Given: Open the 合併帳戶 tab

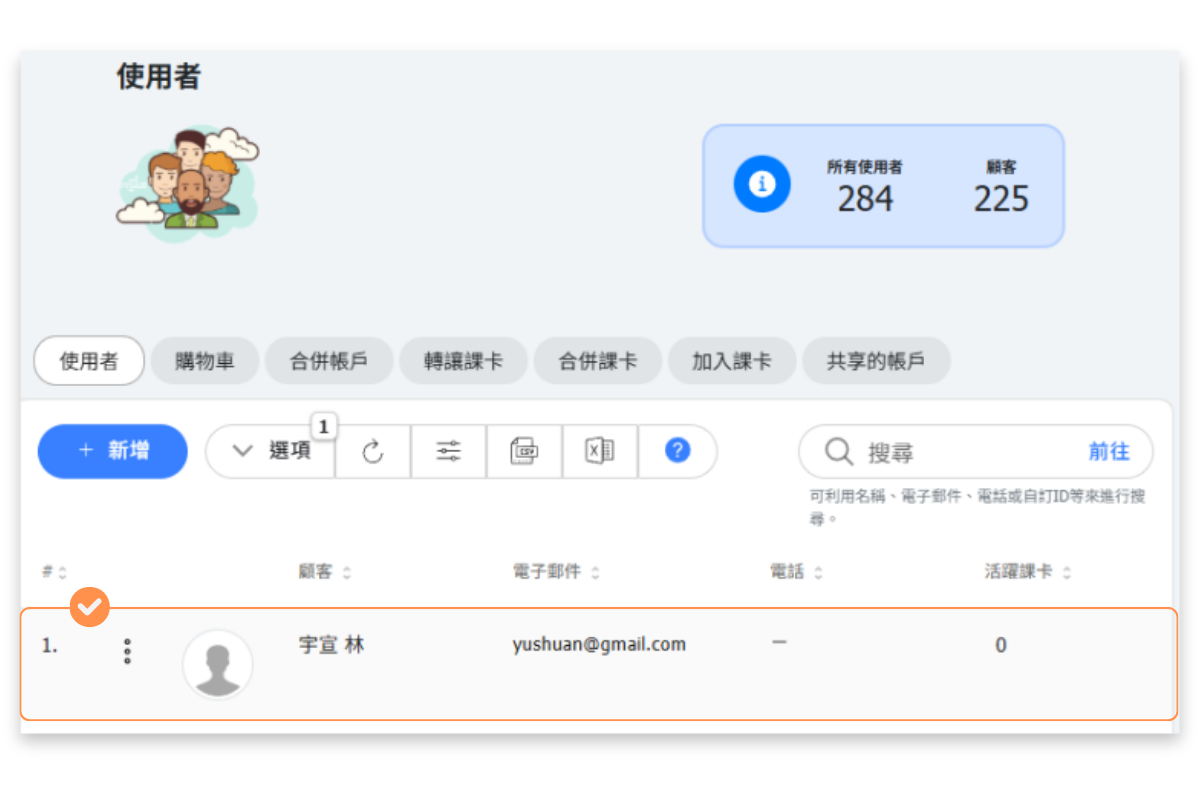Looking at the screenshot, I should coord(328,361).
